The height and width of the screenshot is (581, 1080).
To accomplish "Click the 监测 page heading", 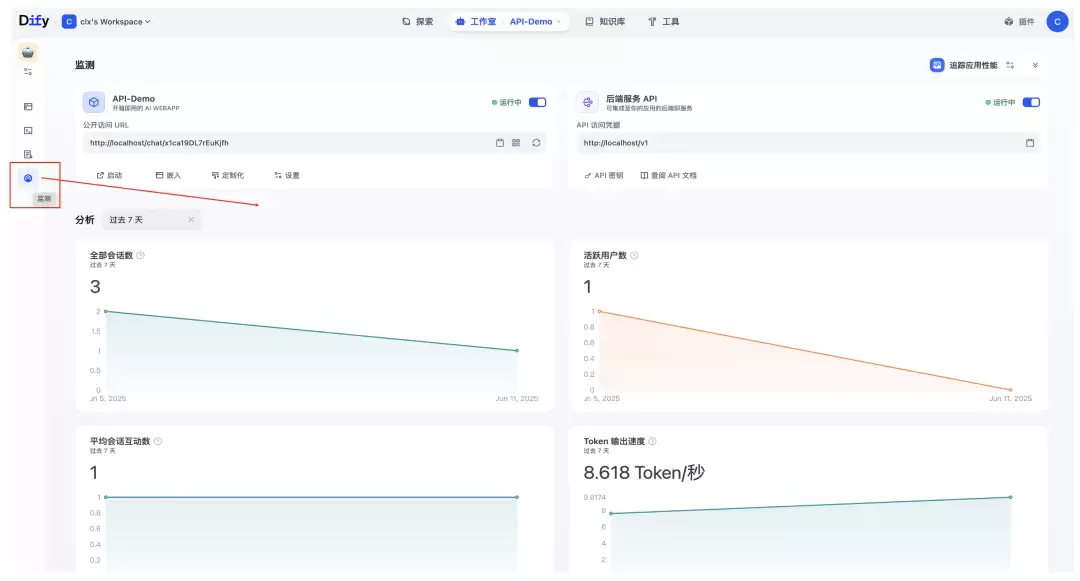I will coord(85,65).
